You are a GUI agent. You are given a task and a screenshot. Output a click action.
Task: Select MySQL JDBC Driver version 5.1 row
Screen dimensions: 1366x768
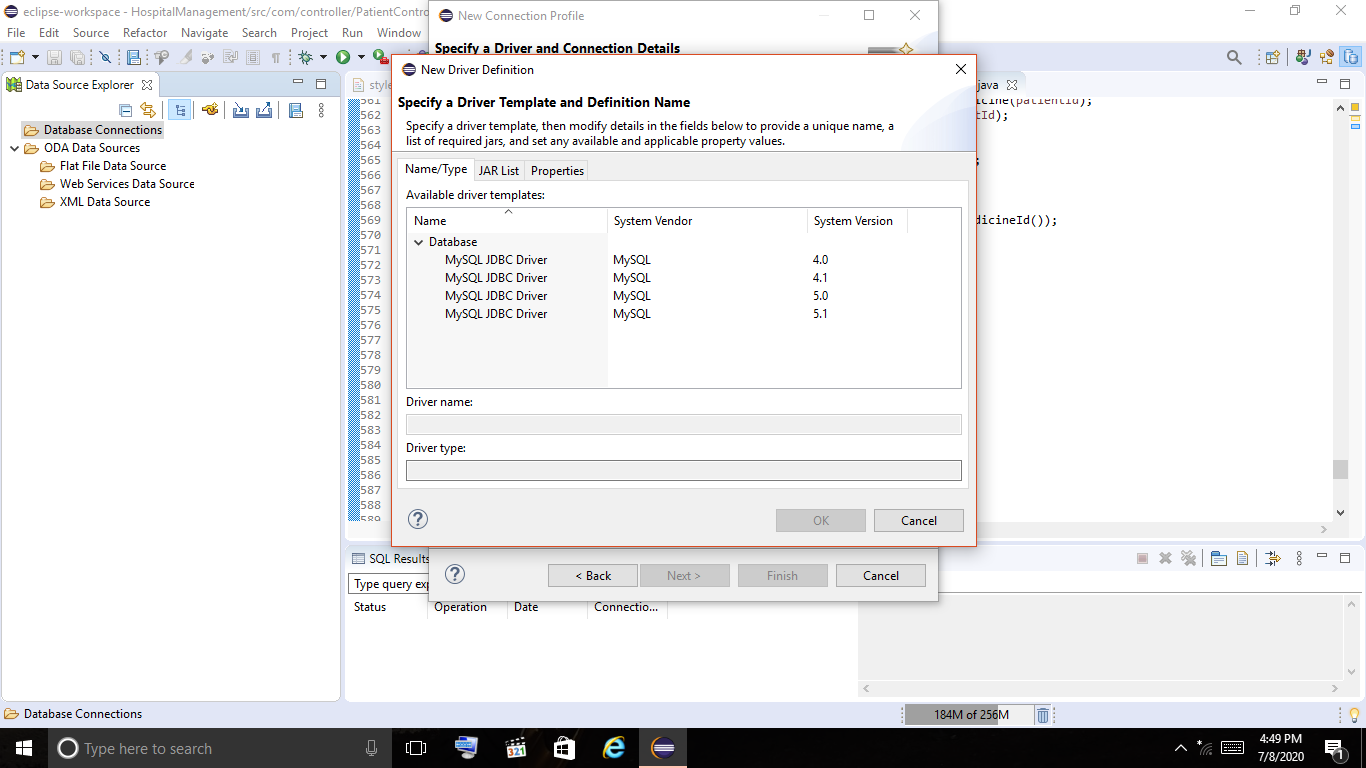pyautogui.click(x=683, y=314)
